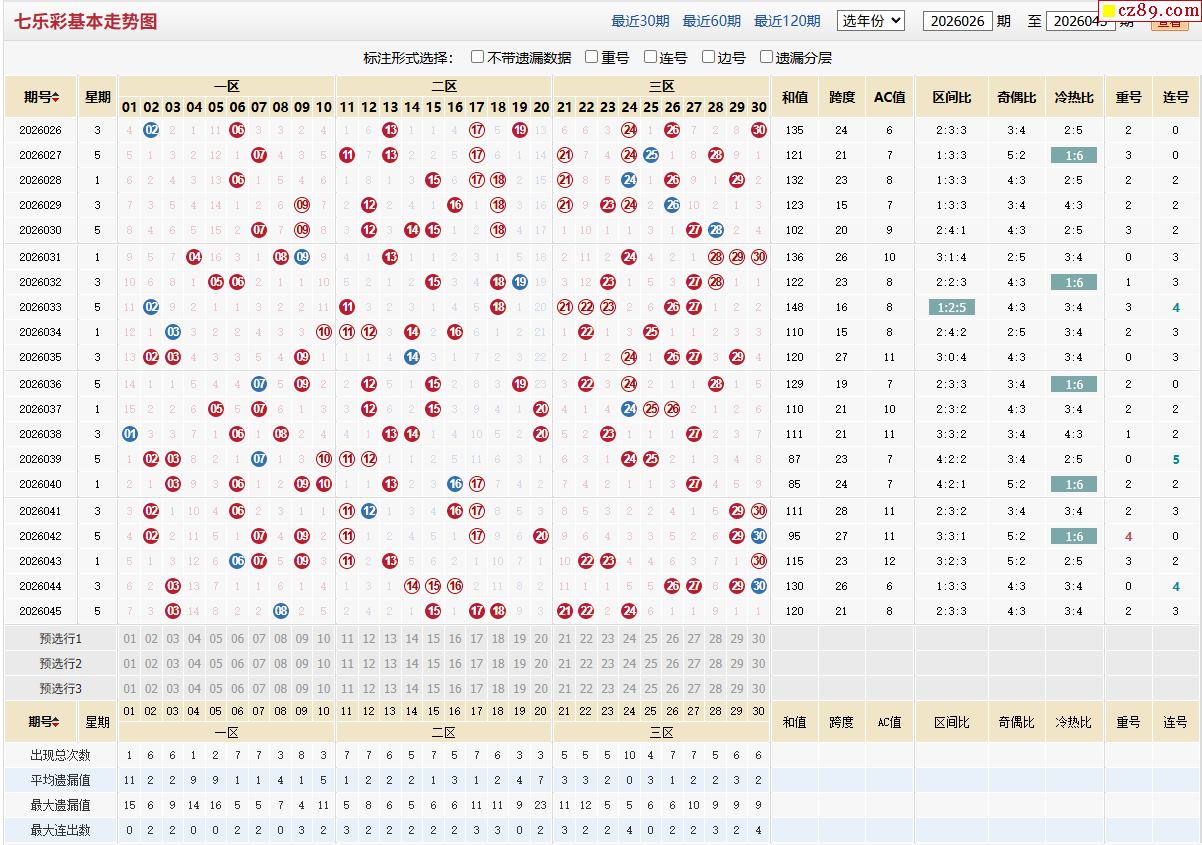Pick number 28 in 预选行3 row
Viewport: 1202px width, 845px height.
pyautogui.click(x=715, y=689)
